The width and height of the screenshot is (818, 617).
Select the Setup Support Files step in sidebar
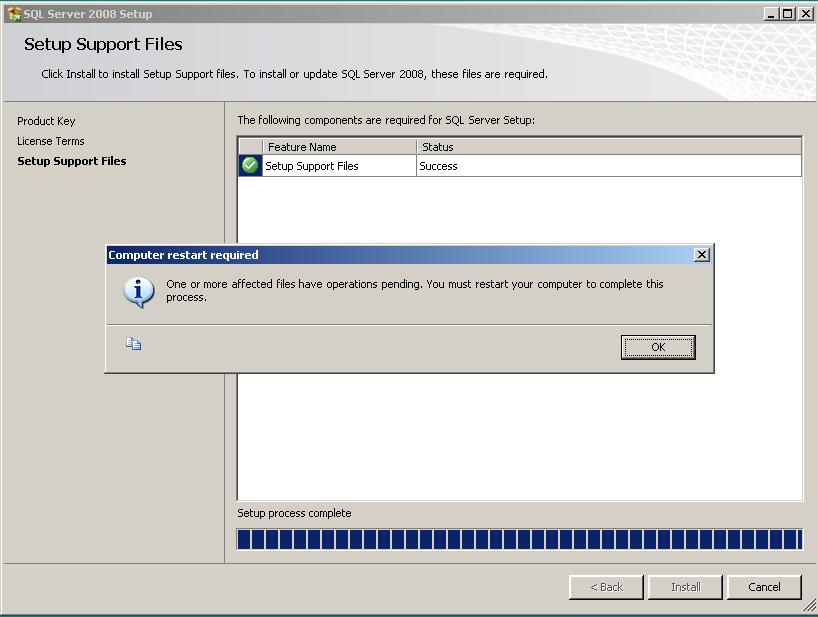tap(71, 161)
